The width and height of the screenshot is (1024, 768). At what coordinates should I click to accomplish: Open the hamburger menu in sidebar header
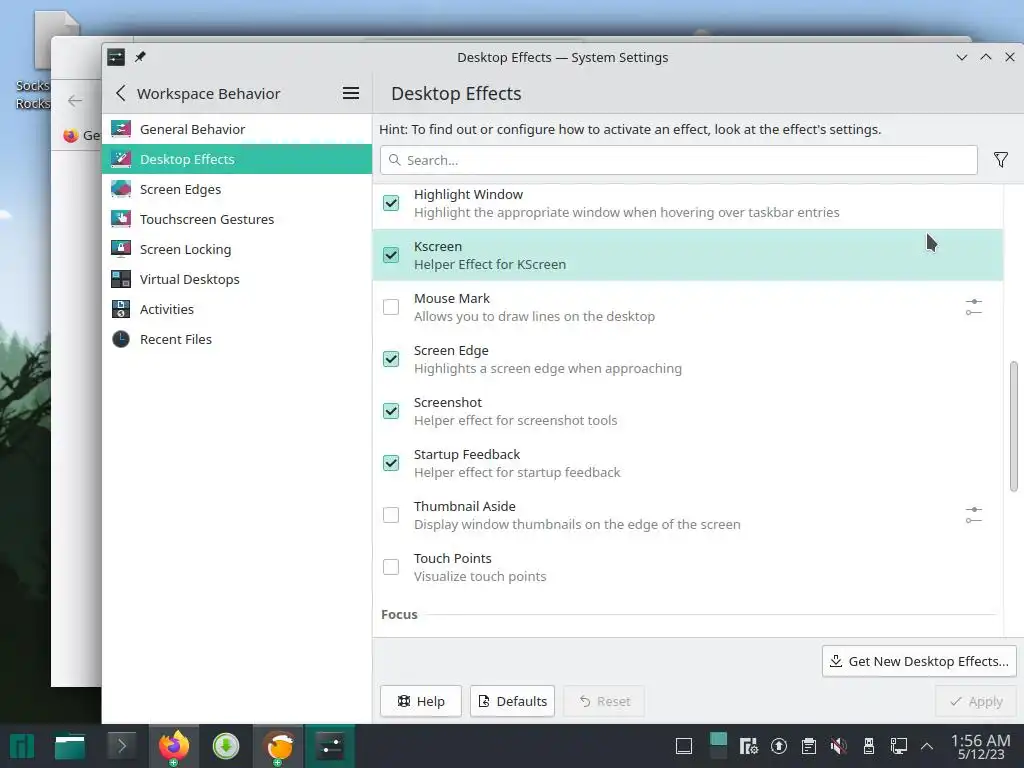click(x=351, y=93)
